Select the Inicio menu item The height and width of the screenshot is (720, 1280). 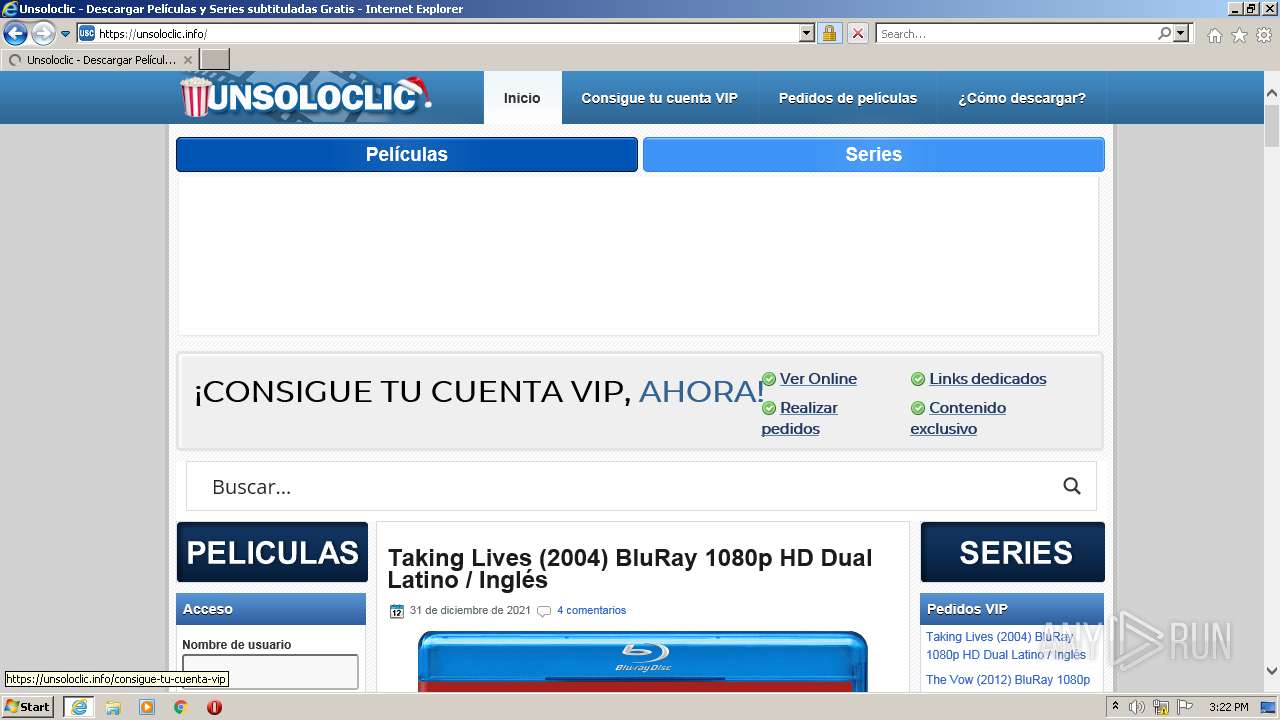[522, 98]
